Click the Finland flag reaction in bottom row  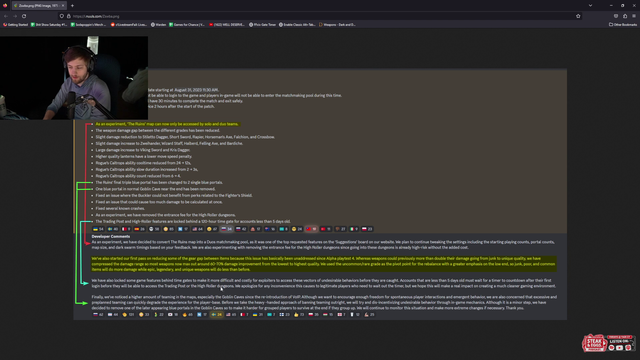click(284, 315)
